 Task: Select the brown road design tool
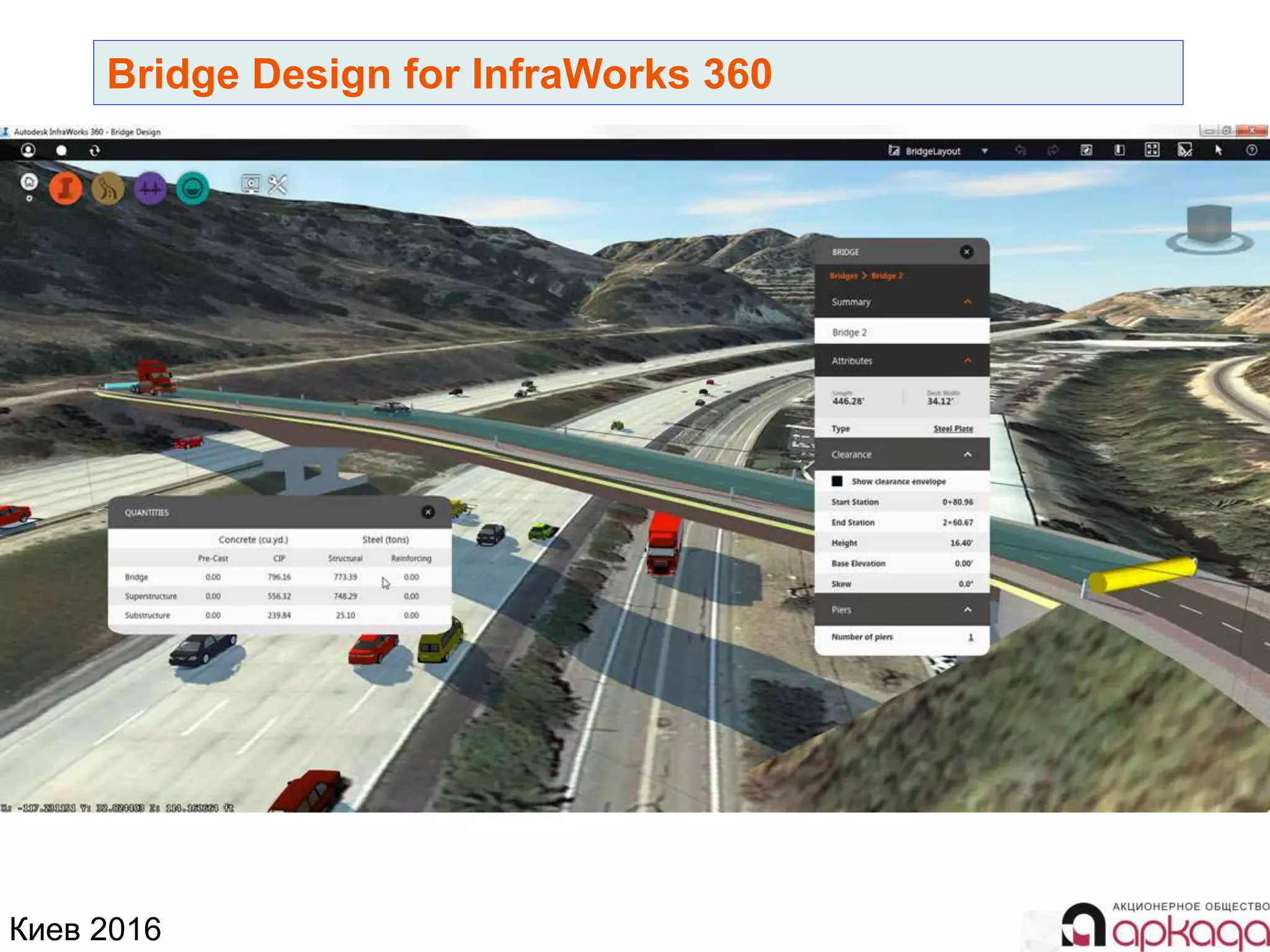(x=108, y=188)
